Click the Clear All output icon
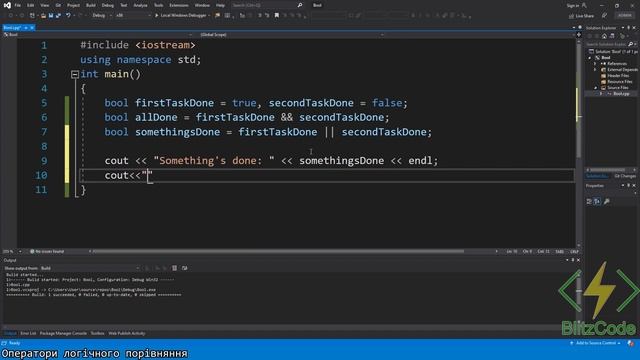 [175, 268]
